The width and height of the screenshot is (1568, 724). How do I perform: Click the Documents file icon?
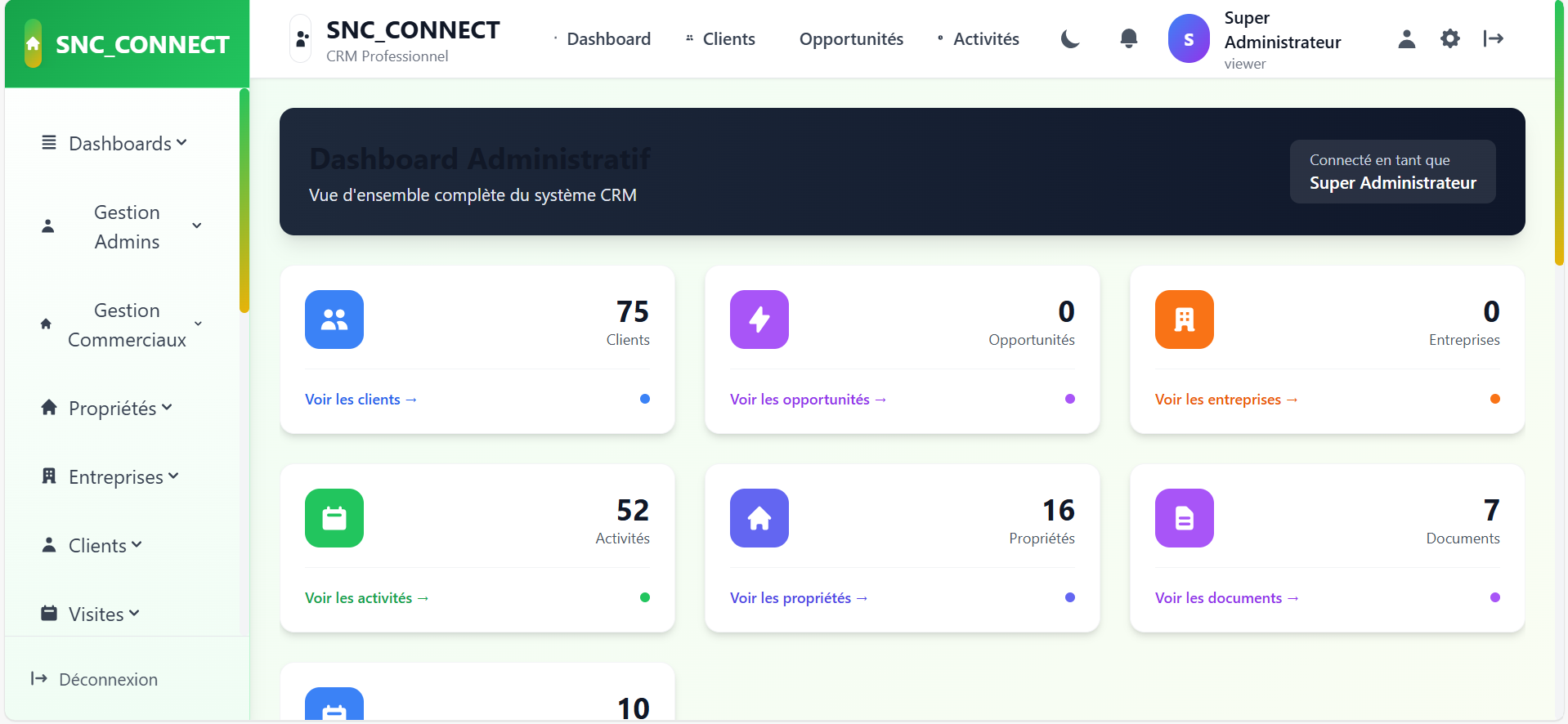click(1184, 518)
